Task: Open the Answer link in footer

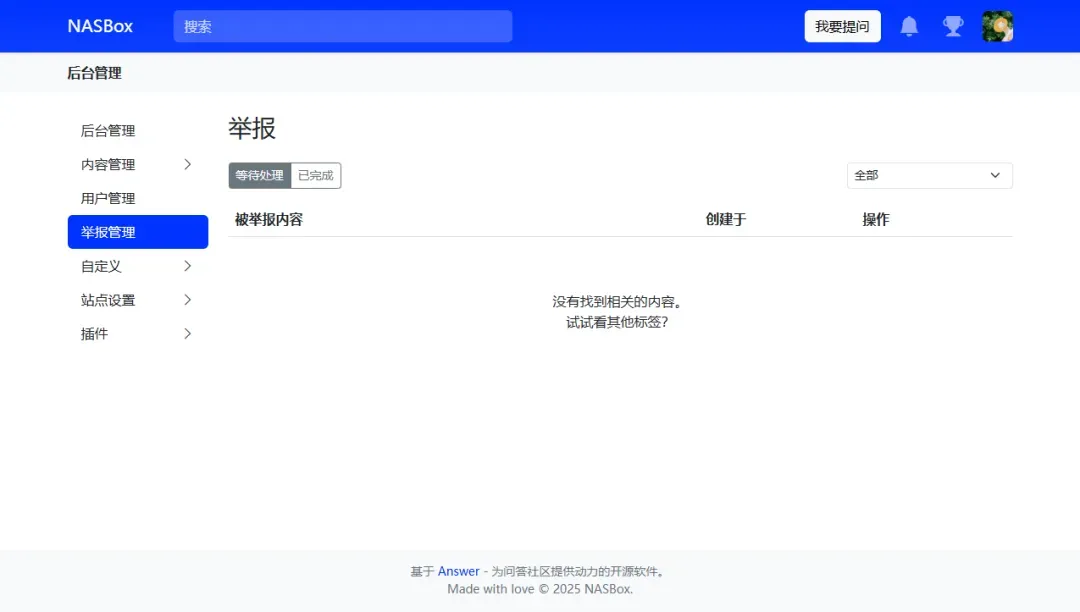Action: tap(458, 571)
